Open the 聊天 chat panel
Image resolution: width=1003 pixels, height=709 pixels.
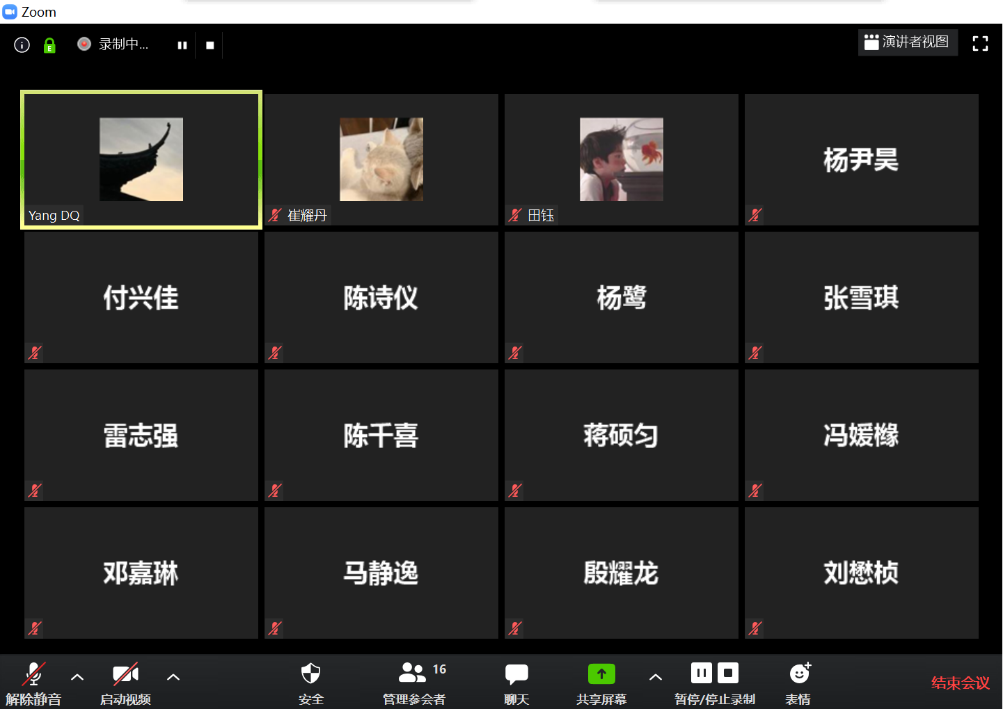click(516, 674)
